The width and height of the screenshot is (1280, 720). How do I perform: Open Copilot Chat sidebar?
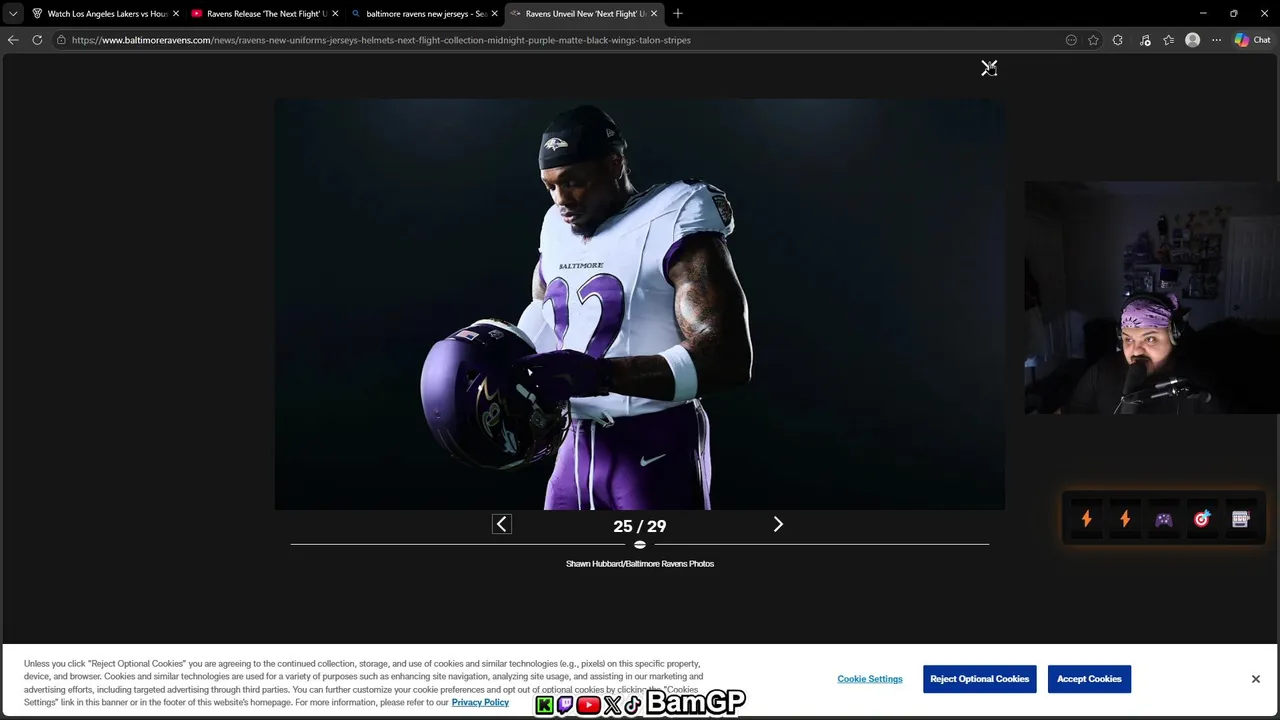(x=1252, y=40)
